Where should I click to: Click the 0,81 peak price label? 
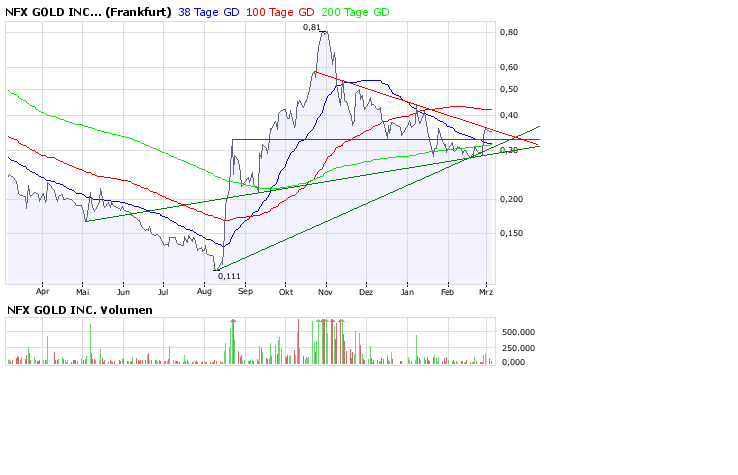pos(312,27)
